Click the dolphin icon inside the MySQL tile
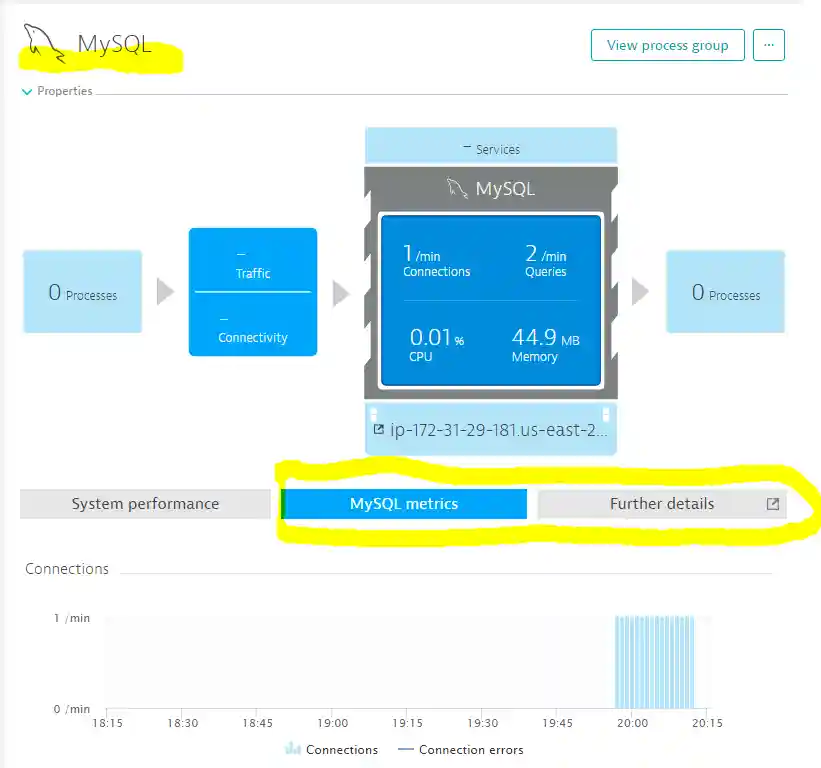This screenshot has width=821, height=768. pyautogui.click(x=457, y=188)
